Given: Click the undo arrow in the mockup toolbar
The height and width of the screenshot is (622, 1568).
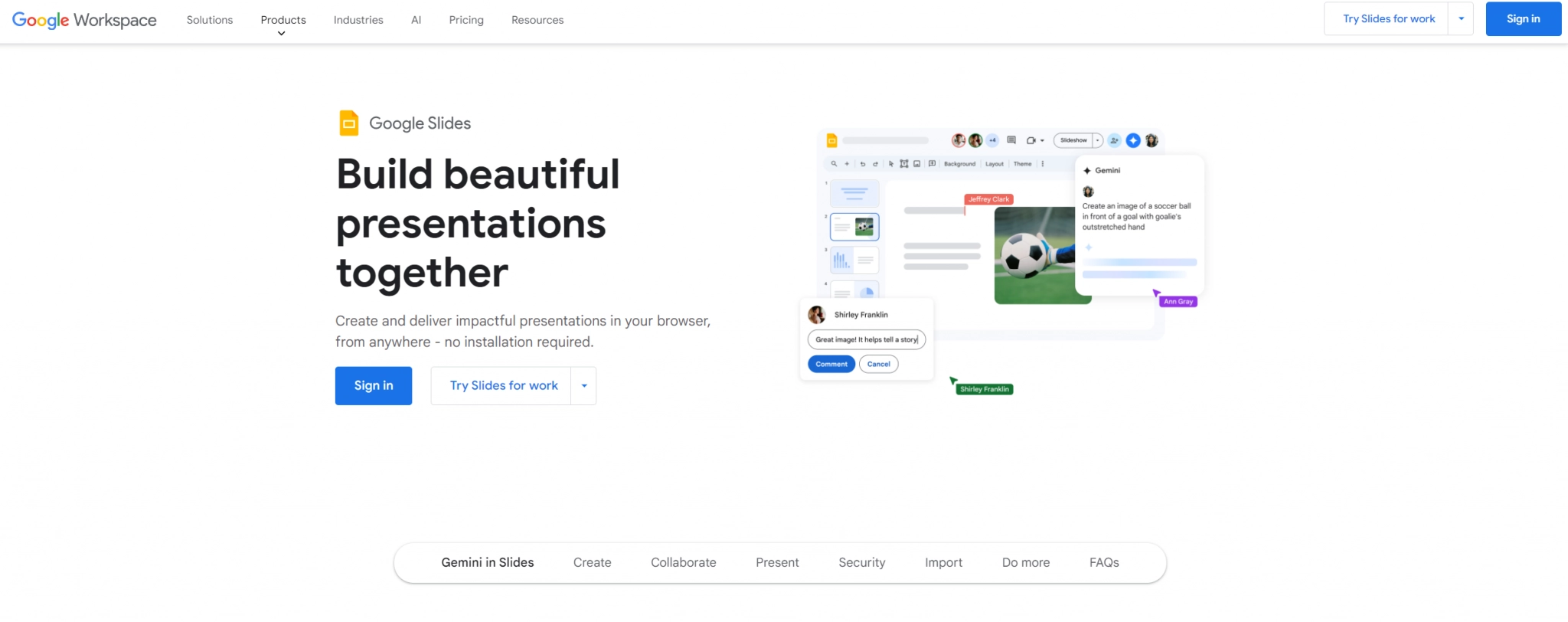Looking at the screenshot, I should pyautogui.click(x=863, y=164).
